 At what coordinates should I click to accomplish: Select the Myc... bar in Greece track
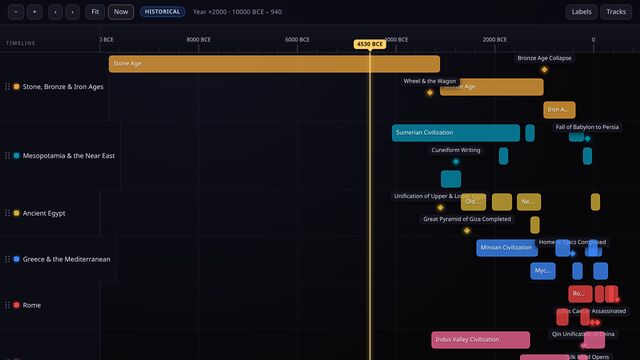click(x=543, y=271)
